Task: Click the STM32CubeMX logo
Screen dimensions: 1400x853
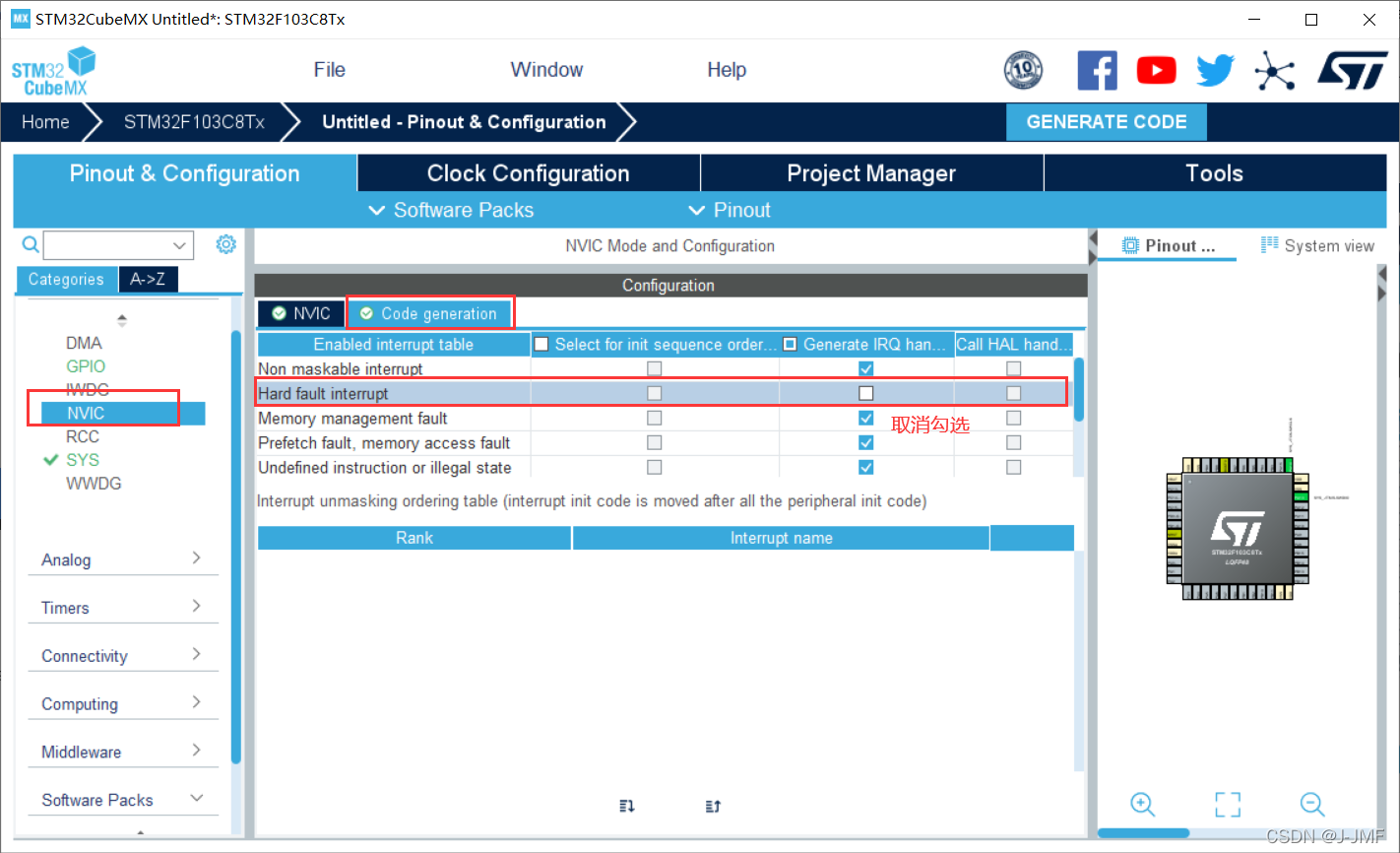Action: click(54, 71)
